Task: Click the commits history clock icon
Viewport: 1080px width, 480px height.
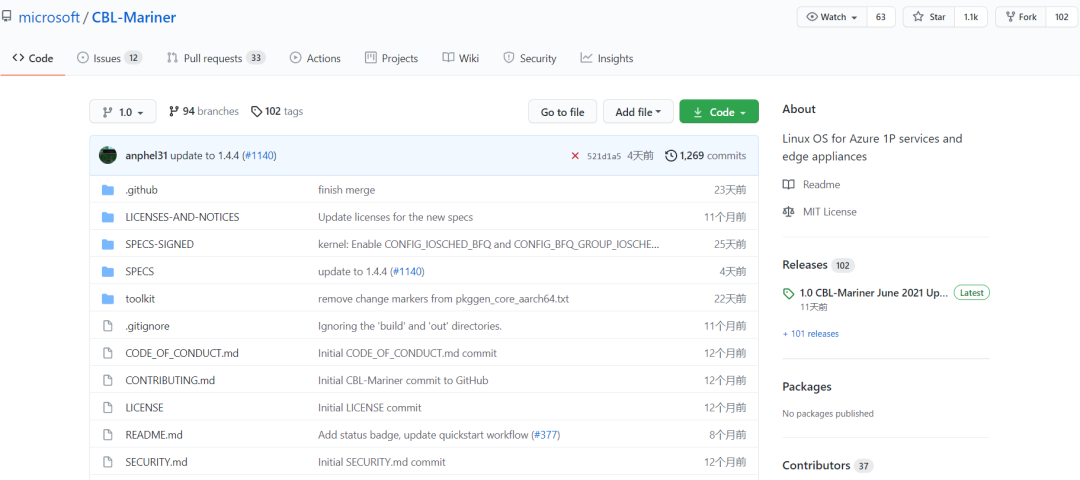Action: [x=671, y=156]
